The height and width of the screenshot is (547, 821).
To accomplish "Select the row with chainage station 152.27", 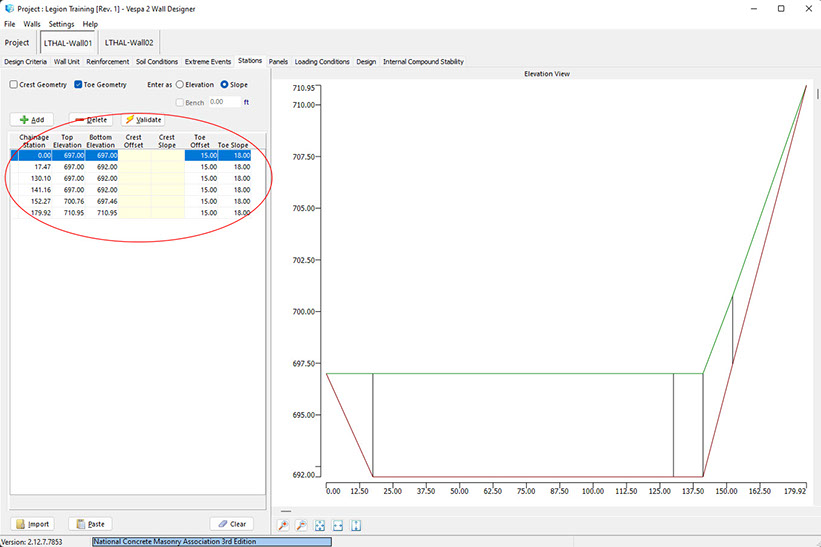I will pos(38,201).
